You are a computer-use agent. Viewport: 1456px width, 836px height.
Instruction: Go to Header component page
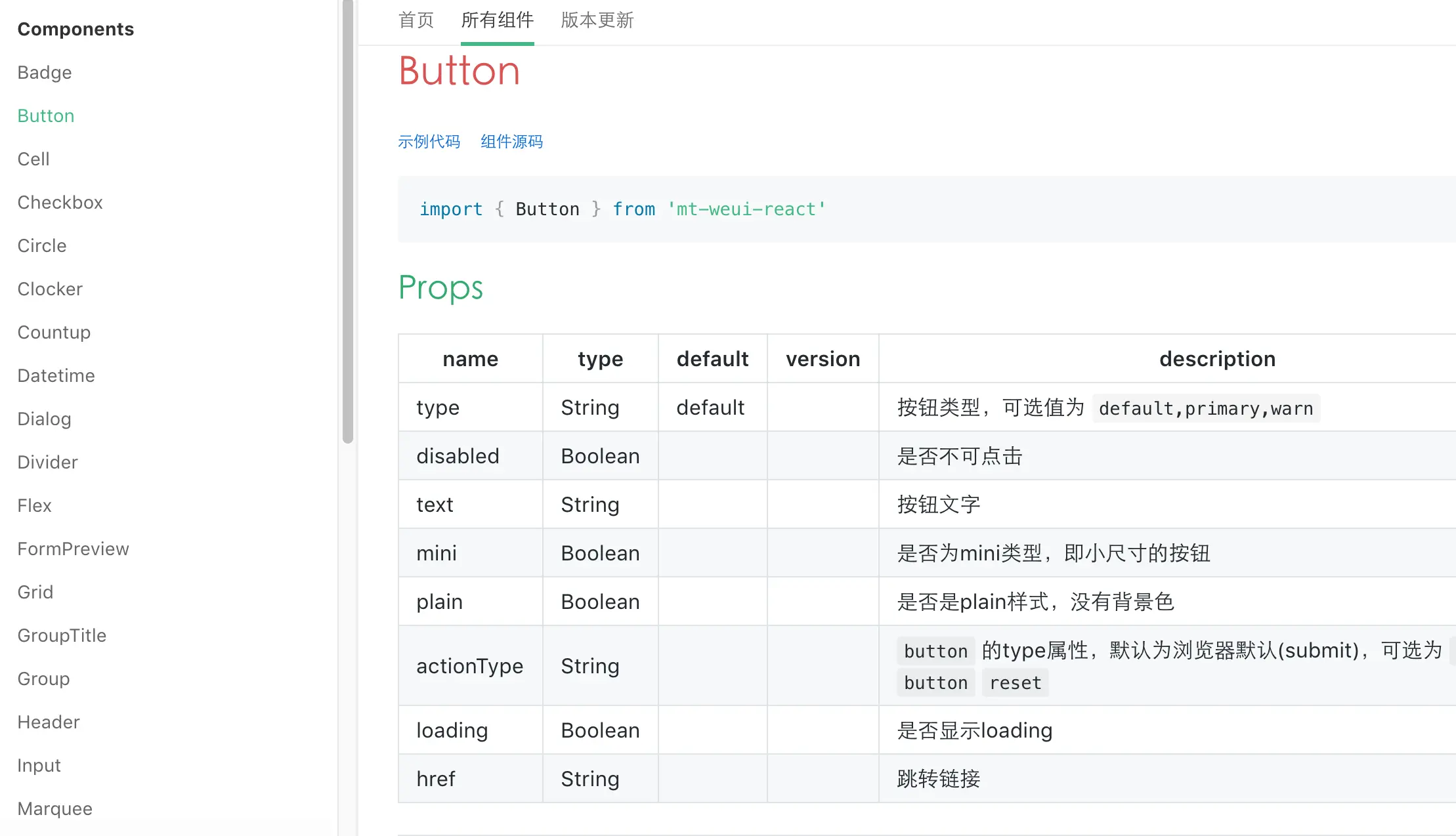(49, 722)
